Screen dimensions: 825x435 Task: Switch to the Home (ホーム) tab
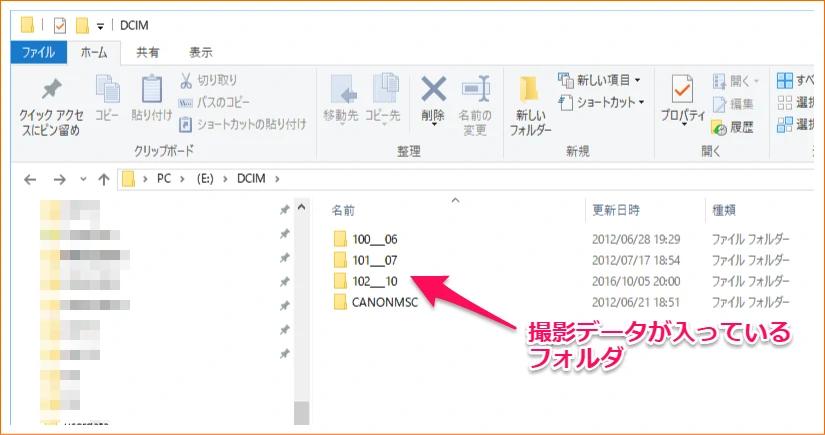click(x=94, y=52)
